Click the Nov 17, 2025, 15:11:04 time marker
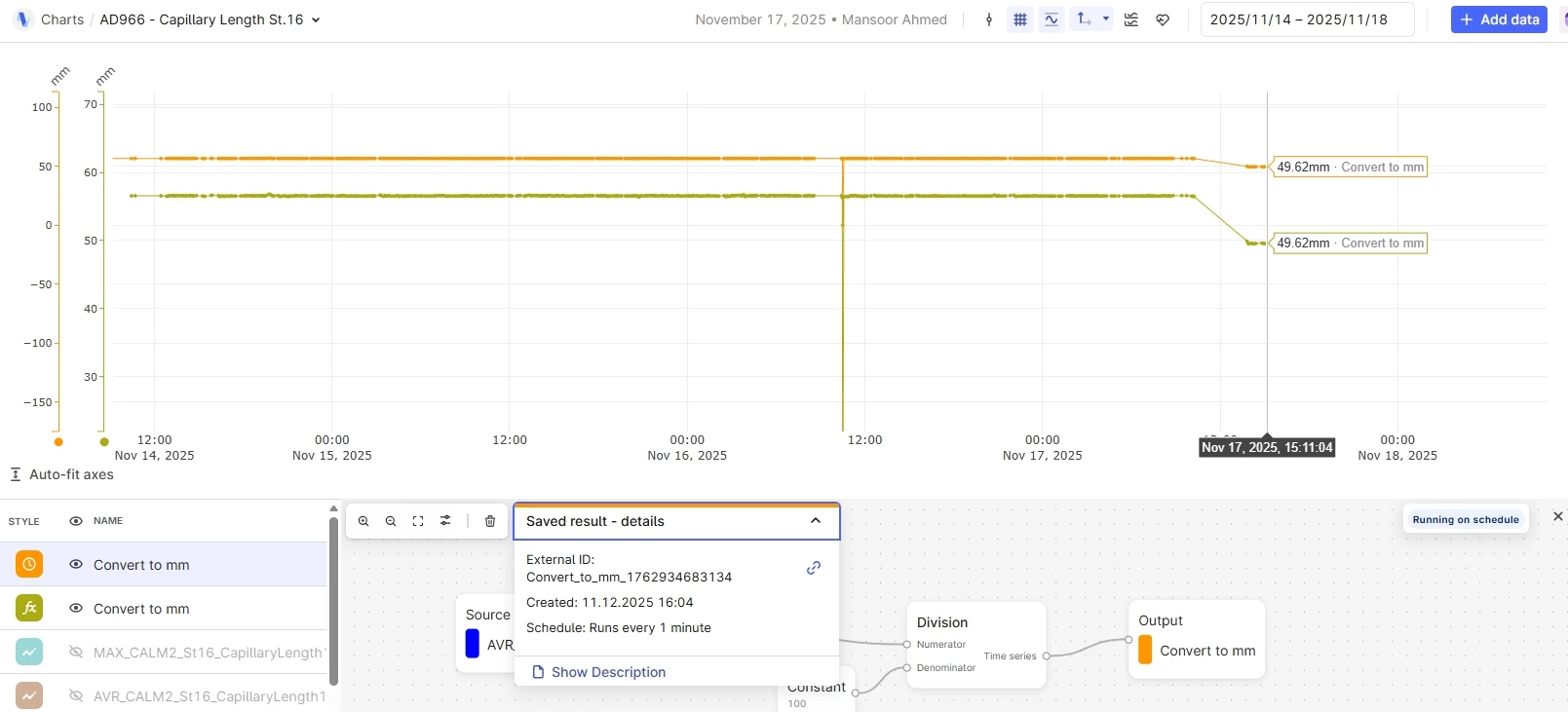The image size is (1568, 712). [1267, 447]
